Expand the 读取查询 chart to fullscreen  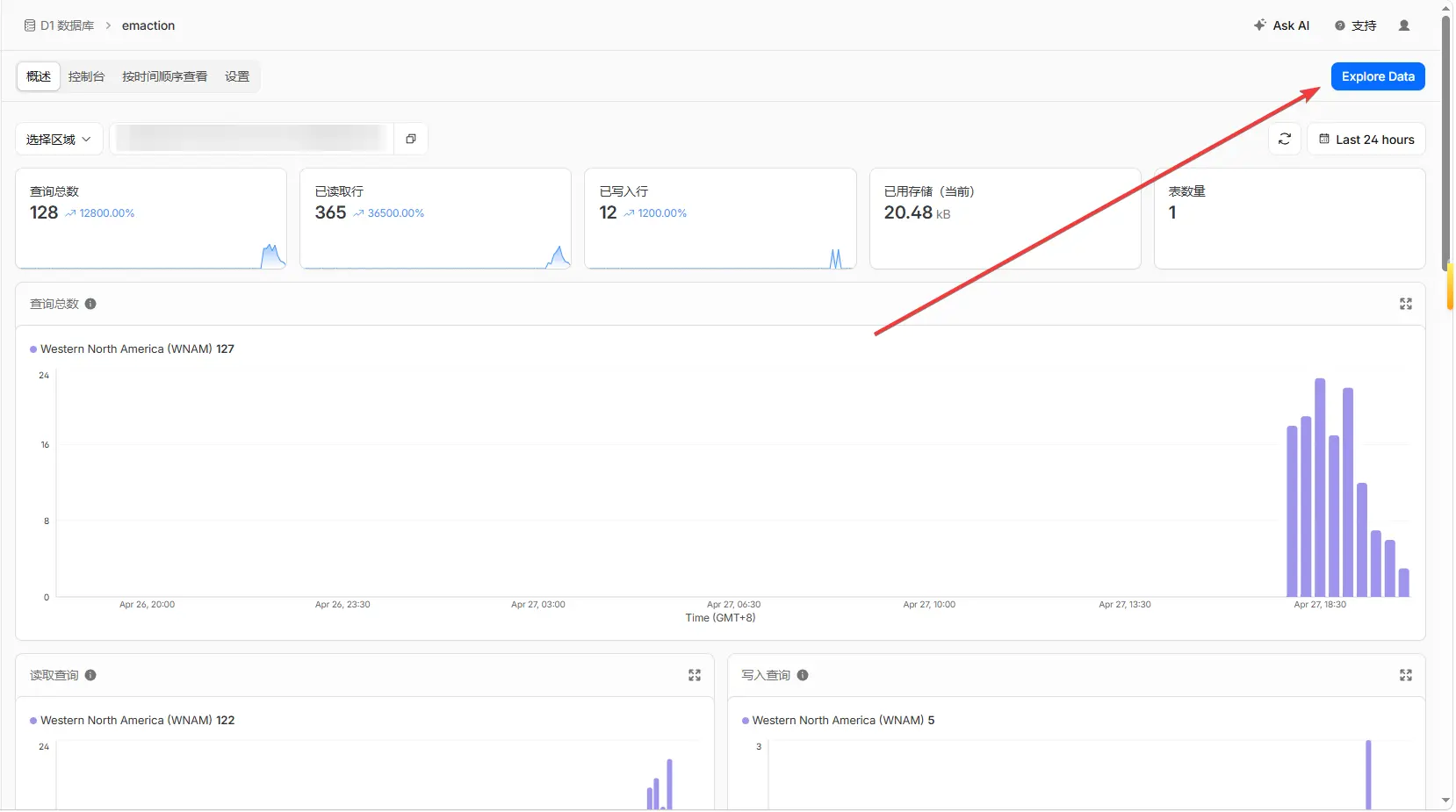tap(694, 675)
